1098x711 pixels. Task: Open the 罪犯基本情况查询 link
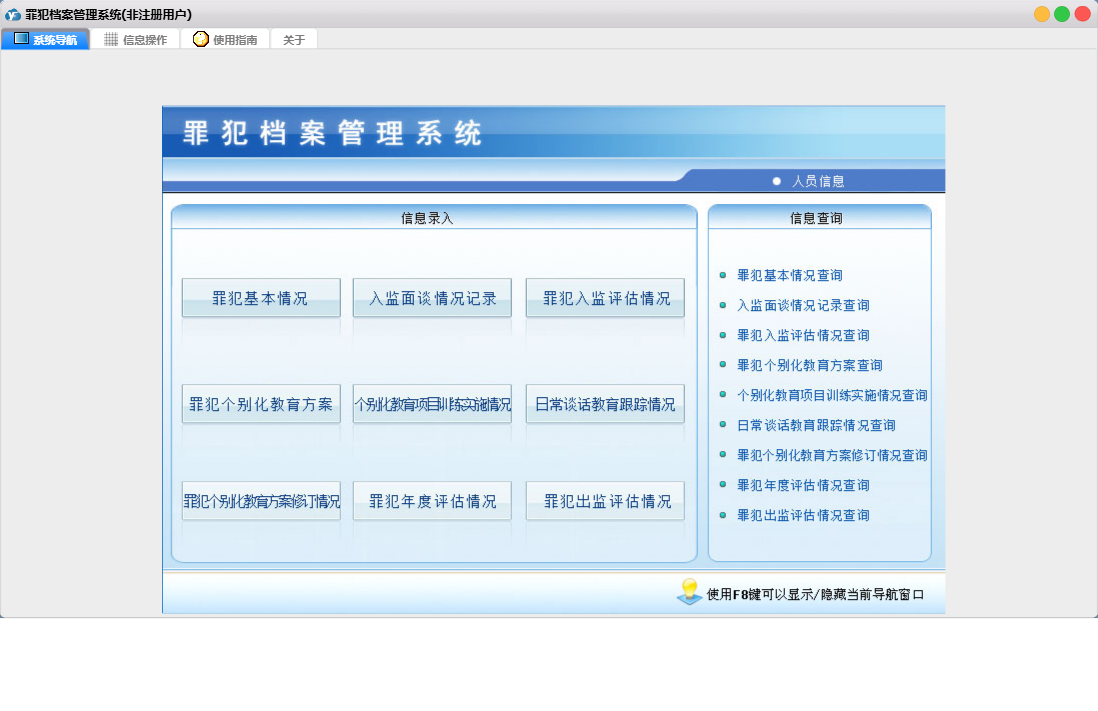[x=789, y=275]
